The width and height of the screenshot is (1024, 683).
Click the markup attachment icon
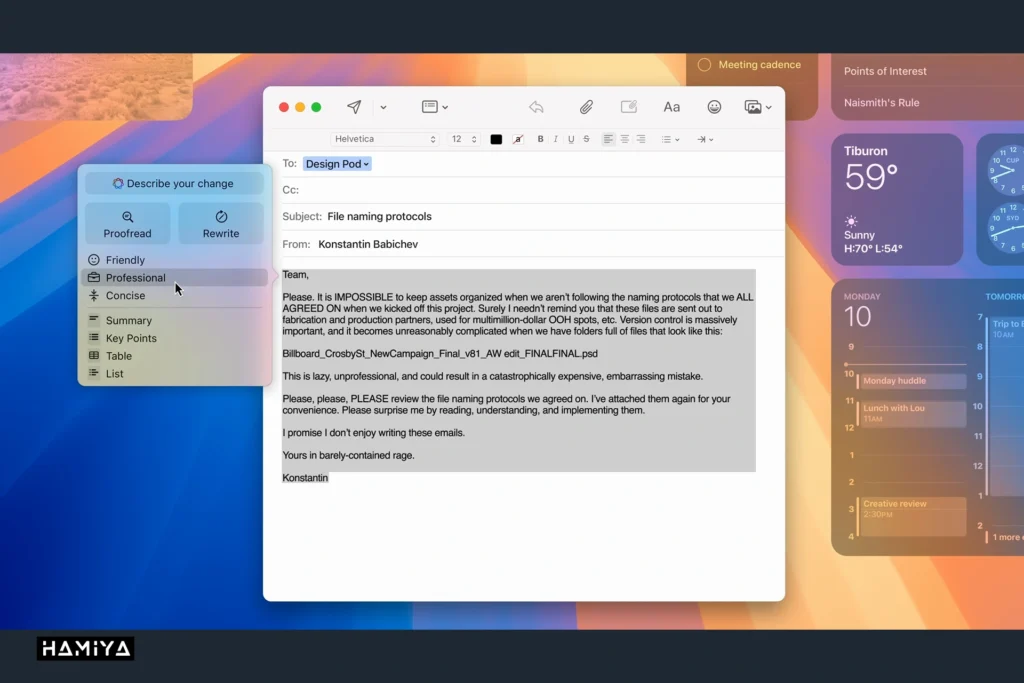(x=629, y=107)
